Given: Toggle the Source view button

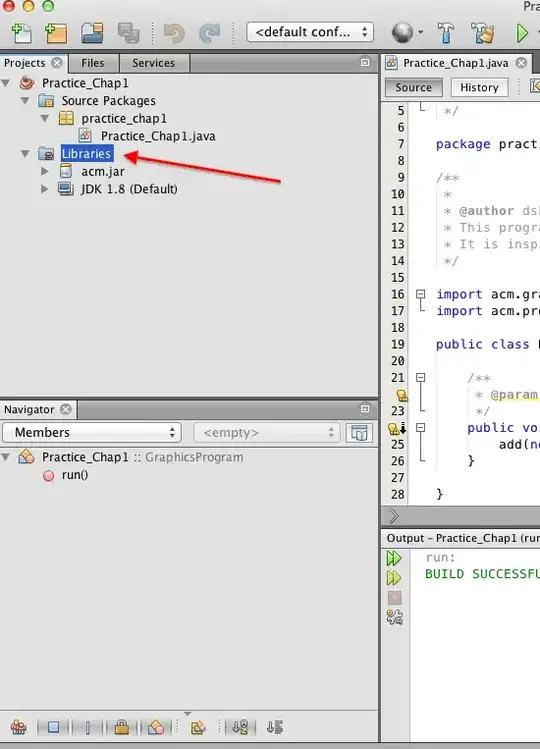Looking at the screenshot, I should tap(414, 87).
